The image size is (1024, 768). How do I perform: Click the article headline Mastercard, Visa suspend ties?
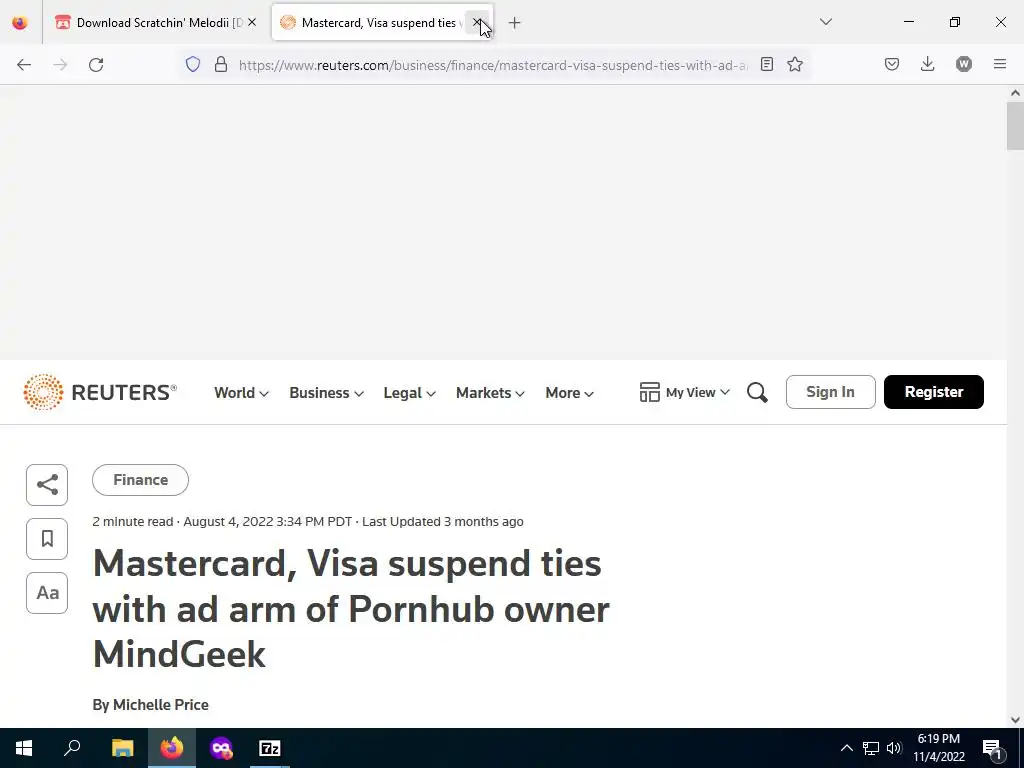[351, 609]
